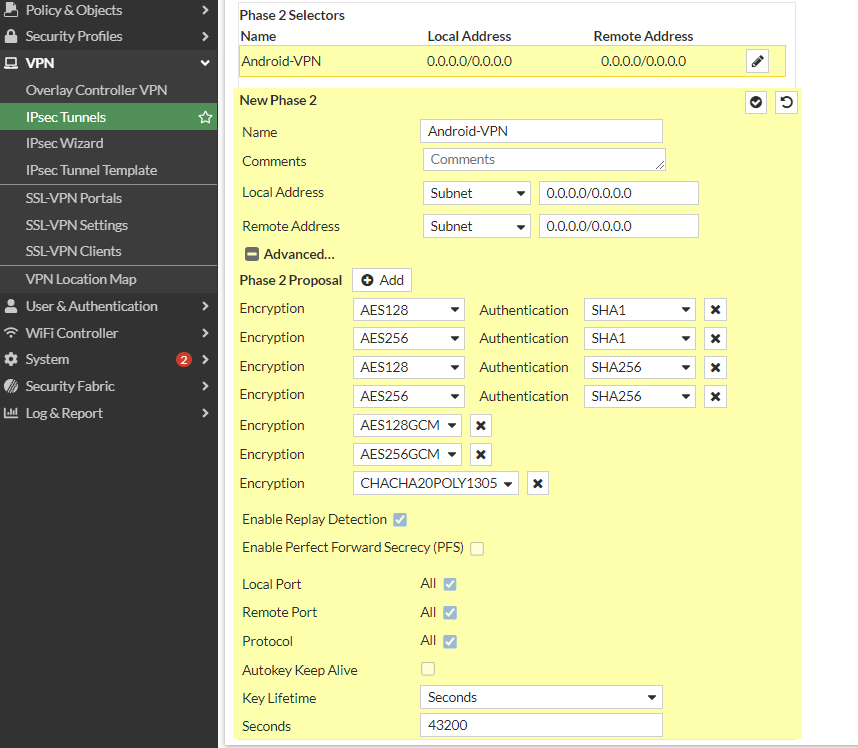The image size is (858, 748).
Task: Enable Autokey Keep Alive checkbox
Action: pyautogui.click(x=428, y=669)
